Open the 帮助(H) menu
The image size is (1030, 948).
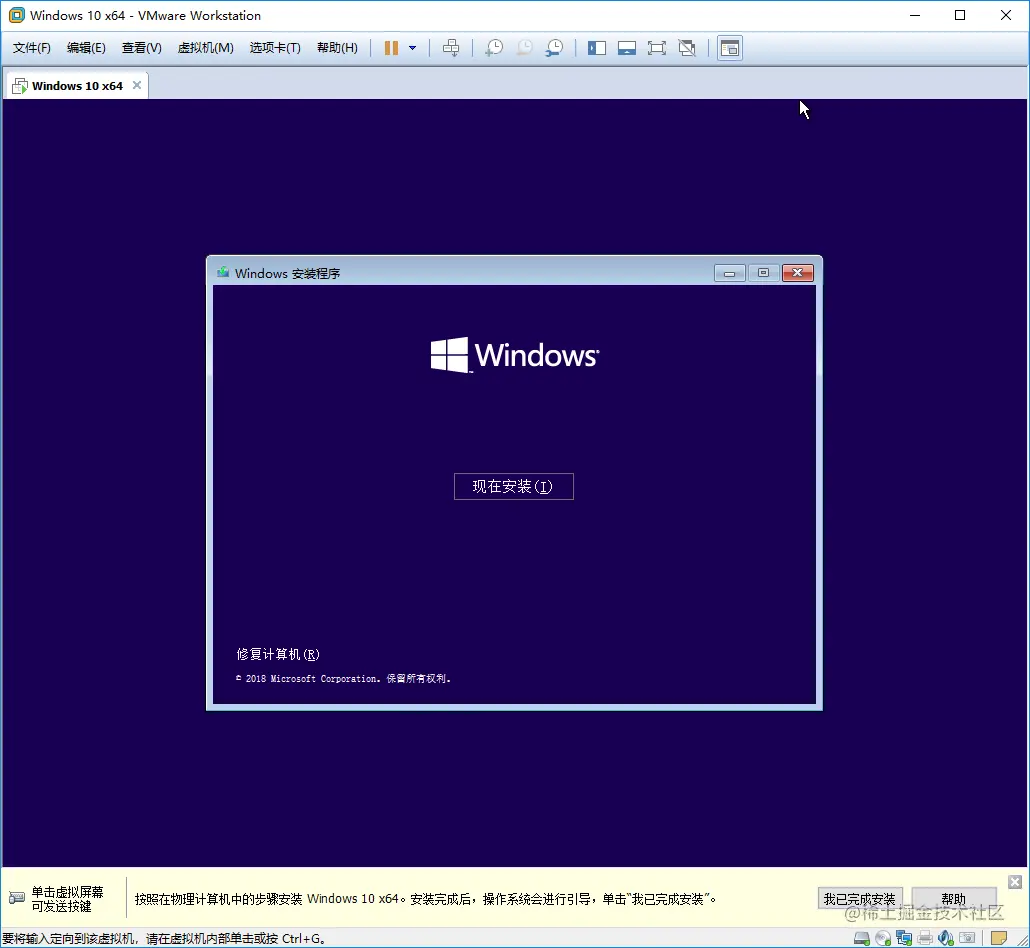point(337,48)
